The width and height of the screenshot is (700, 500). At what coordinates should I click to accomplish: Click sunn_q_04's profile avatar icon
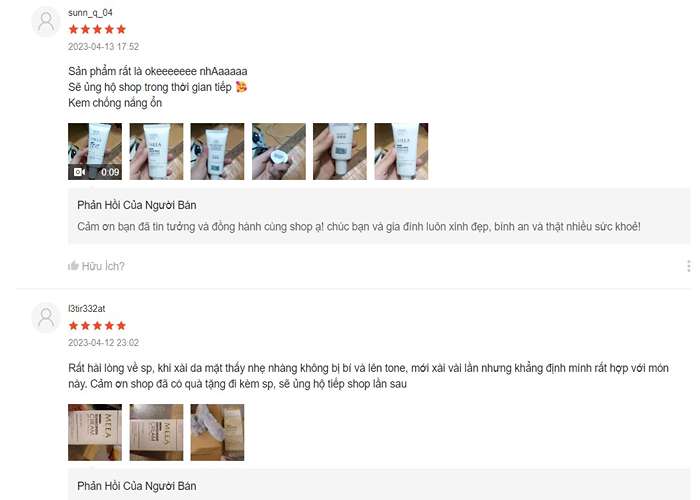click(x=46, y=21)
